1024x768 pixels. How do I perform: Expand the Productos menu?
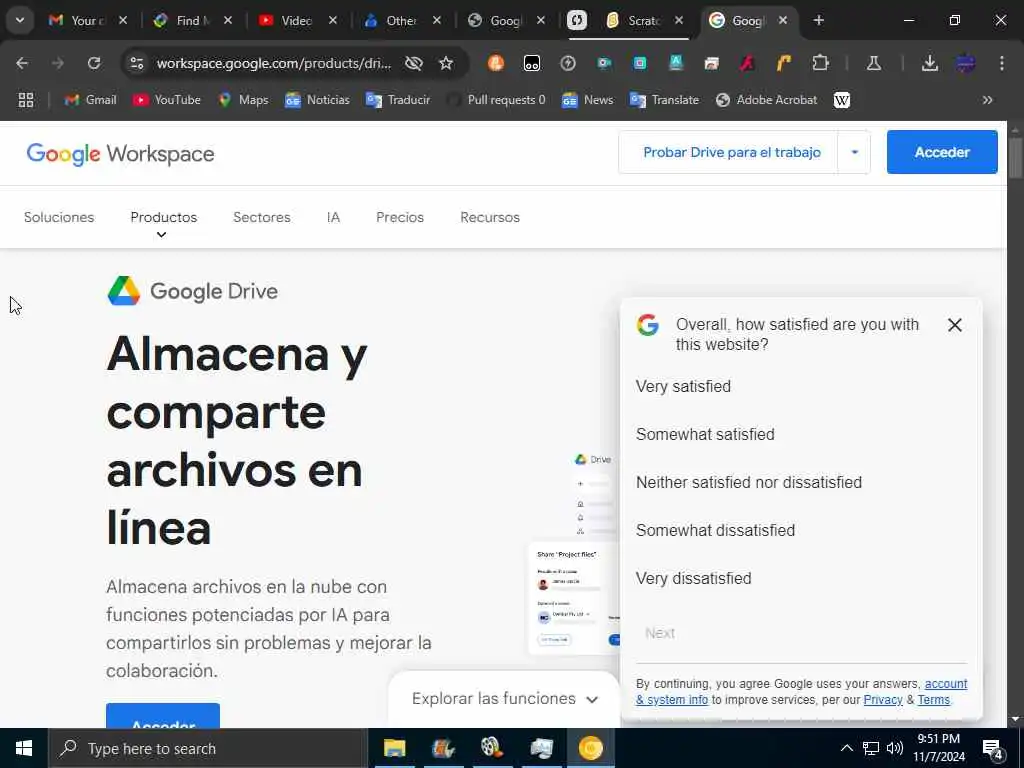coord(163,218)
